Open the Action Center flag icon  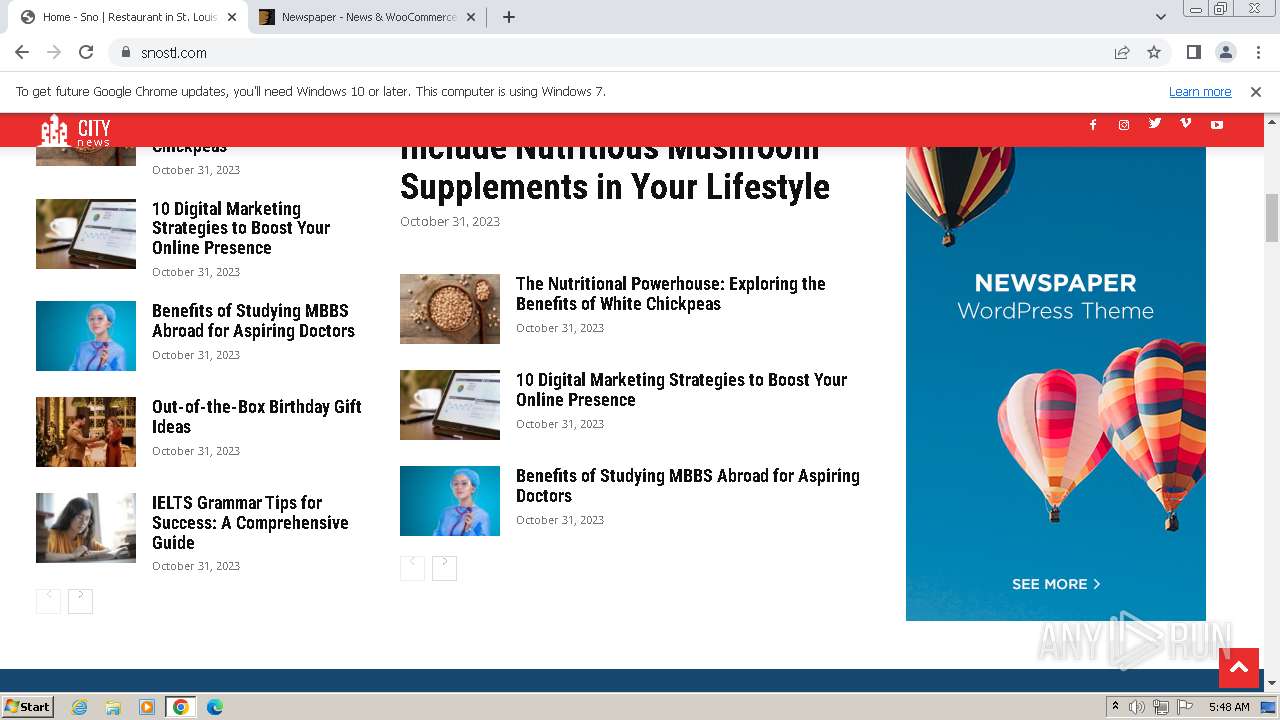coord(1185,707)
